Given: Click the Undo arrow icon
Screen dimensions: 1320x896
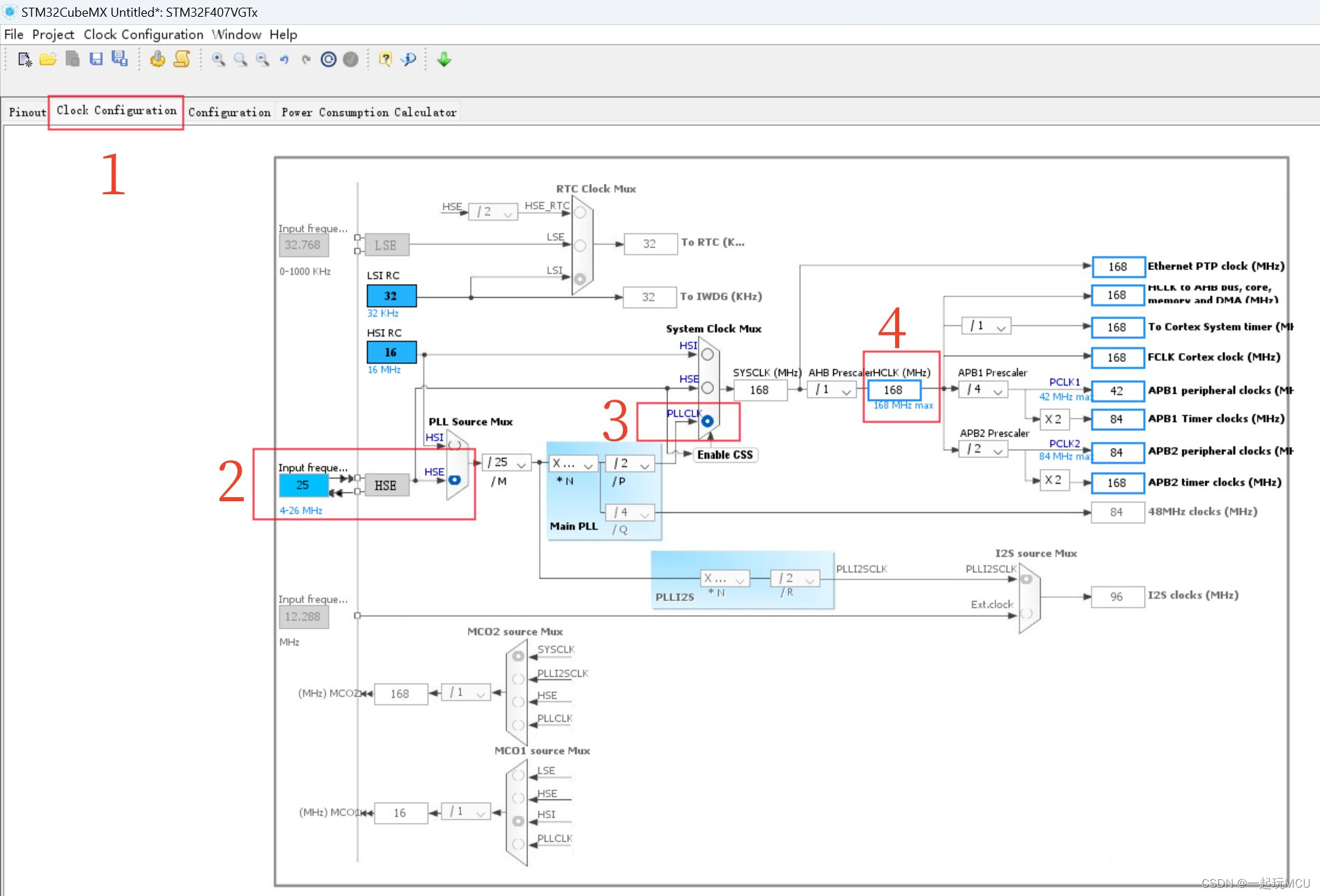Looking at the screenshot, I should point(284,60).
